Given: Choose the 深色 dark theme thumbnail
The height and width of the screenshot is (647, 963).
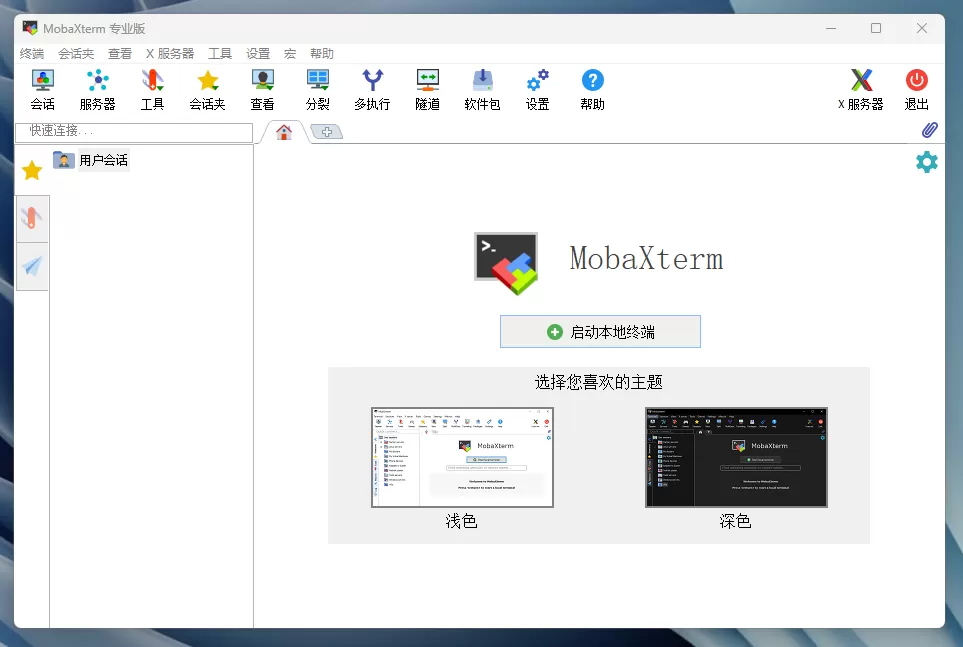Looking at the screenshot, I should 736,457.
